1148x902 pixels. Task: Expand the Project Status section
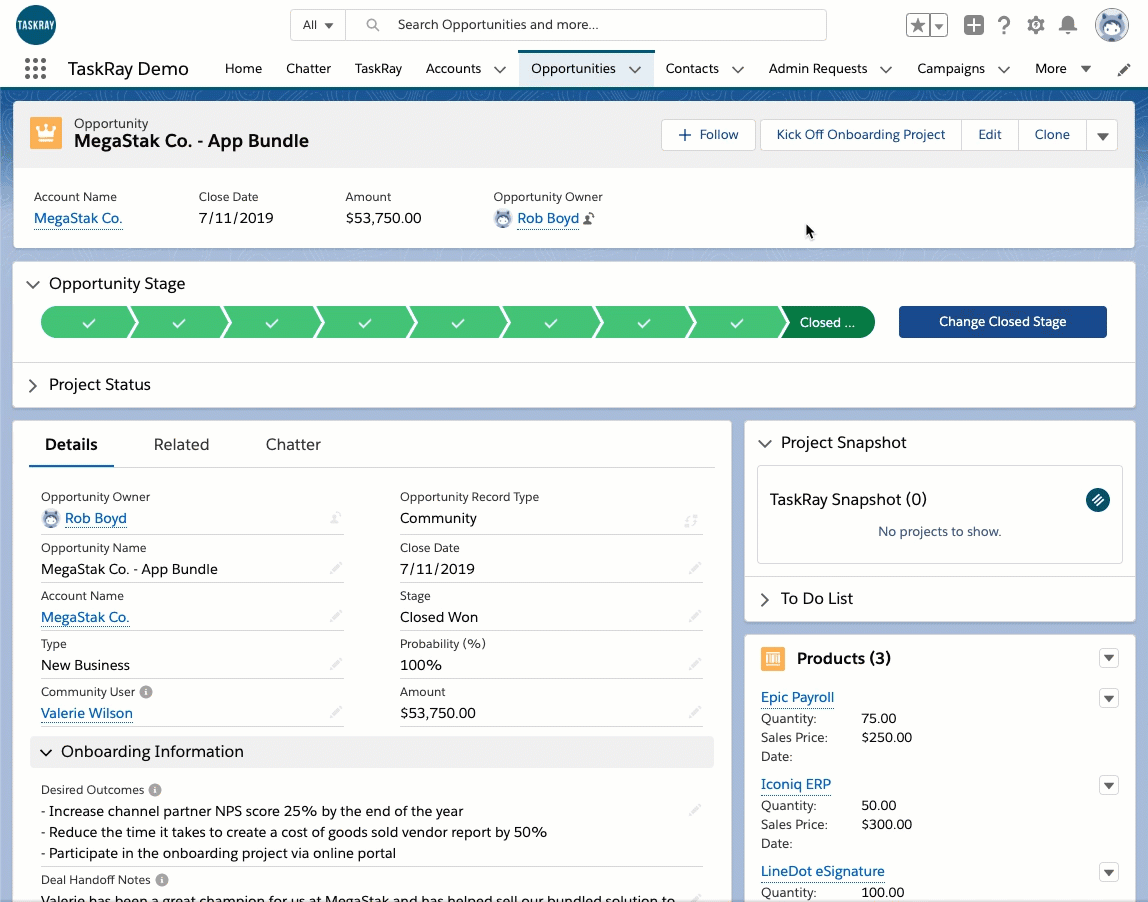(33, 384)
